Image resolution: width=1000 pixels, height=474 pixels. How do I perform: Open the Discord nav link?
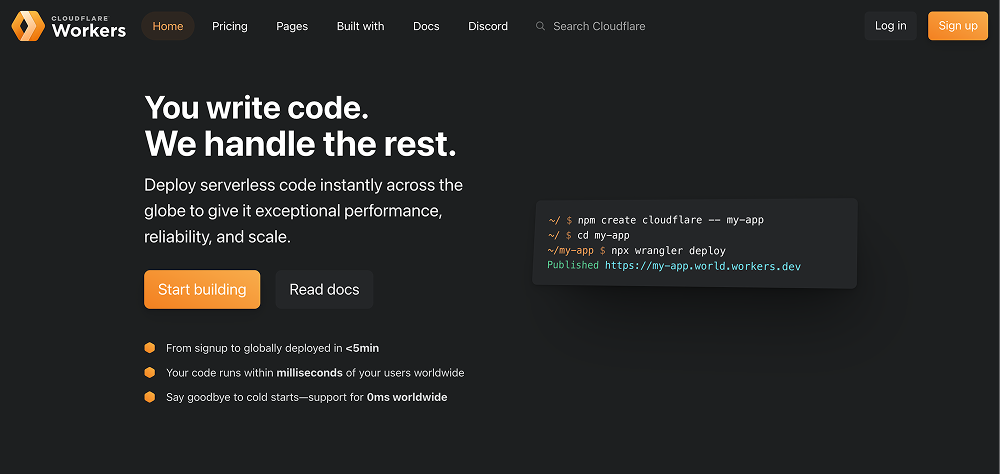click(488, 26)
